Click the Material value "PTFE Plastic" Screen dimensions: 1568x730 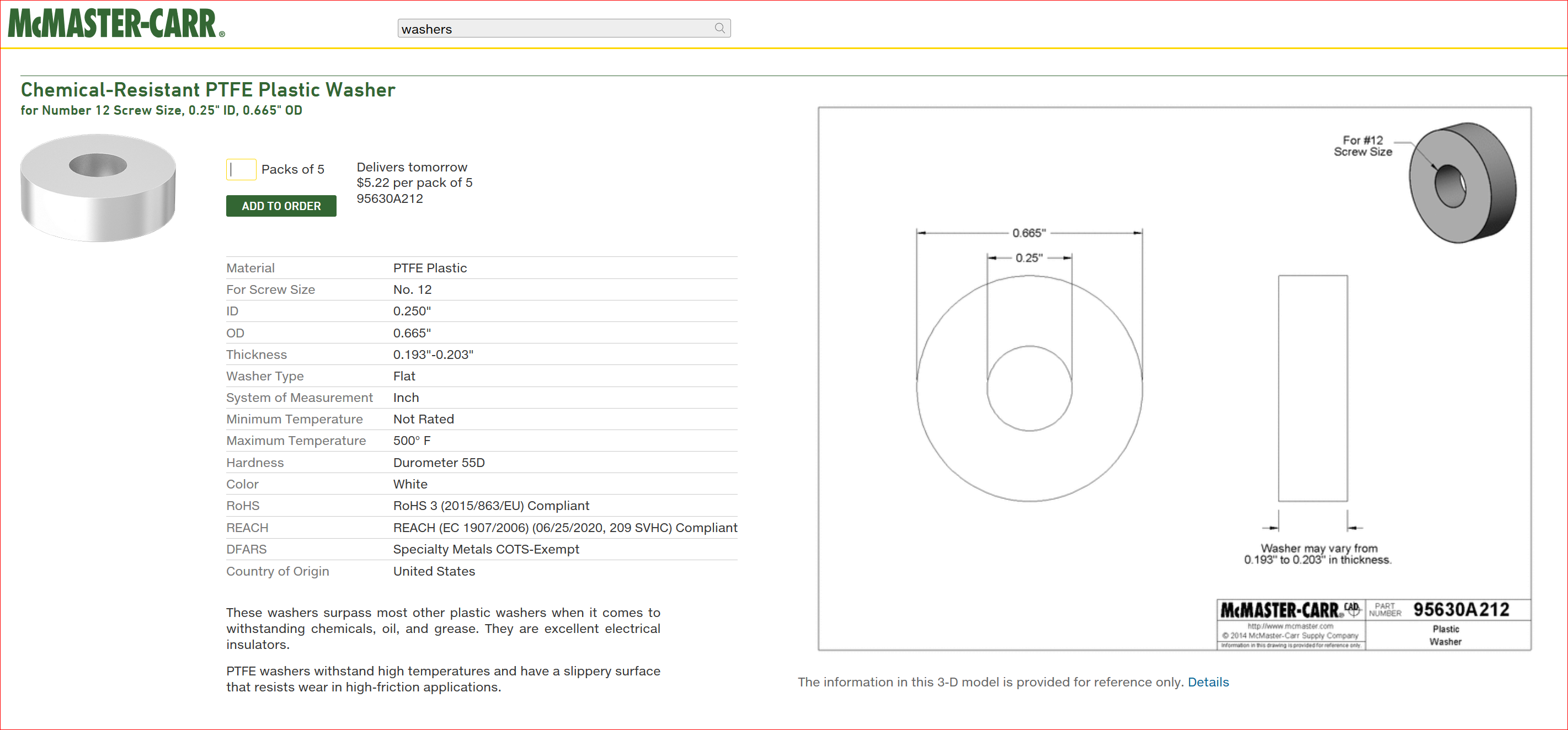coord(430,267)
